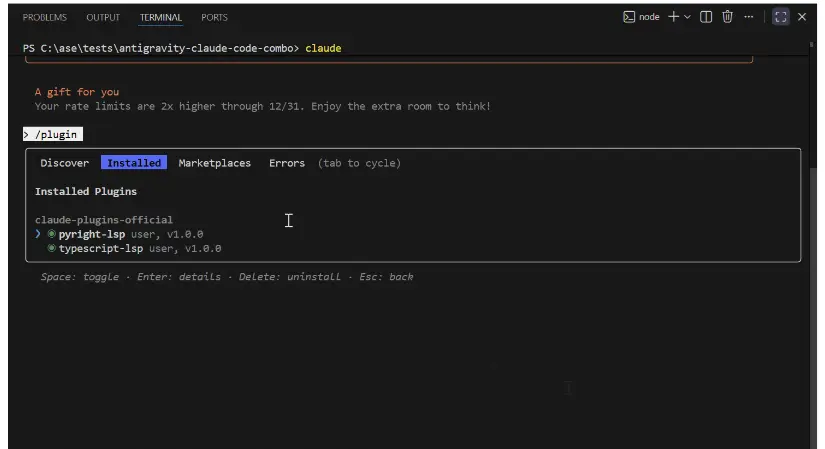Open the terminal more actions menu
Image resolution: width=825 pixels, height=449 pixels.
click(748, 17)
